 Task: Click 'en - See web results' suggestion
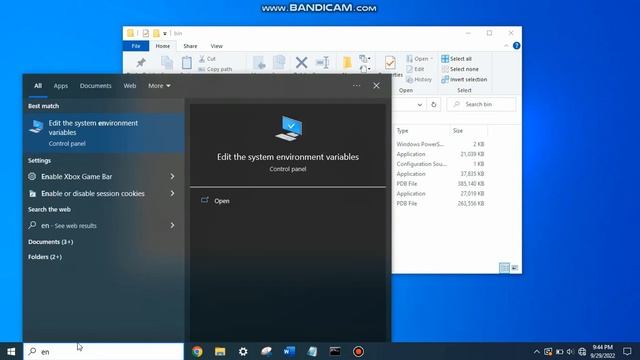[x=69, y=226]
